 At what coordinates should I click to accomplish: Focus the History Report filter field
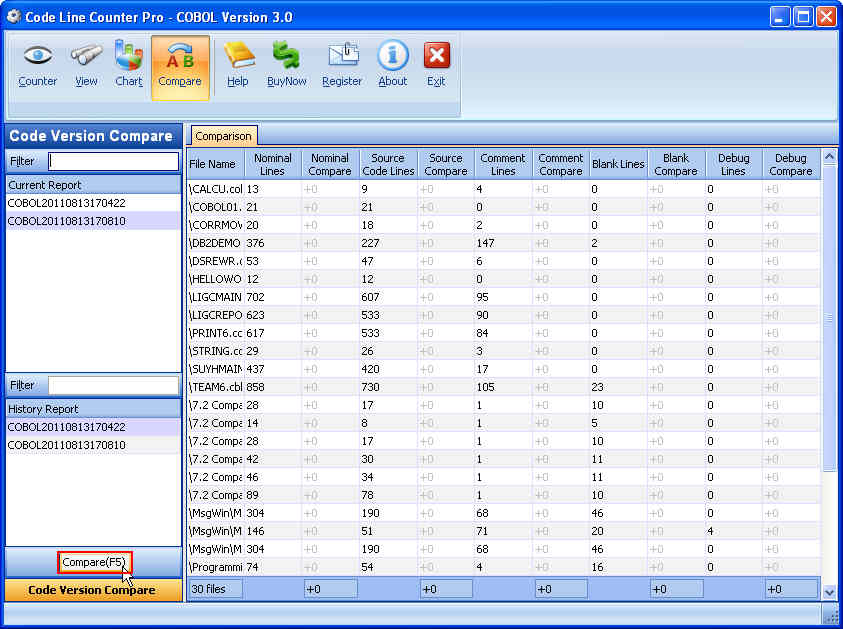tap(113, 385)
